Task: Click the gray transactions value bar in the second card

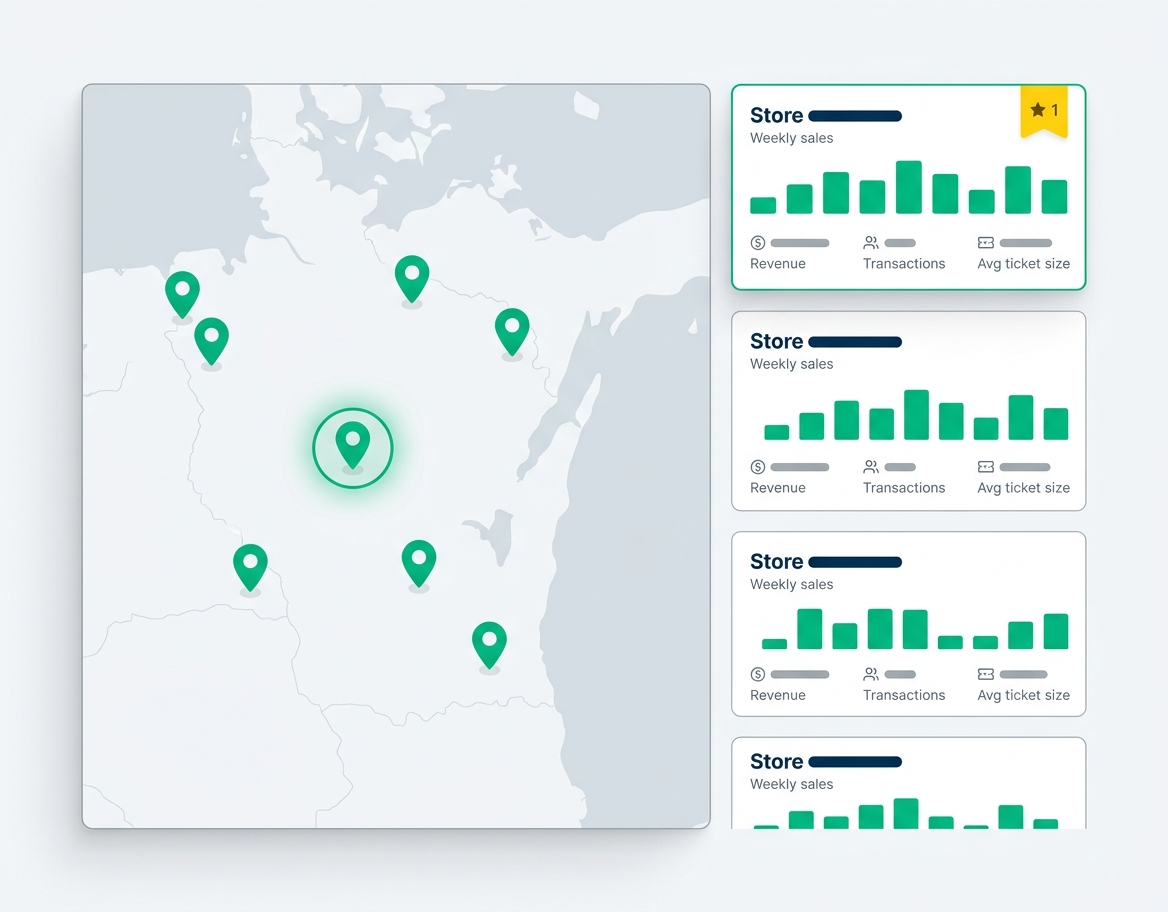Action: tap(900, 467)
